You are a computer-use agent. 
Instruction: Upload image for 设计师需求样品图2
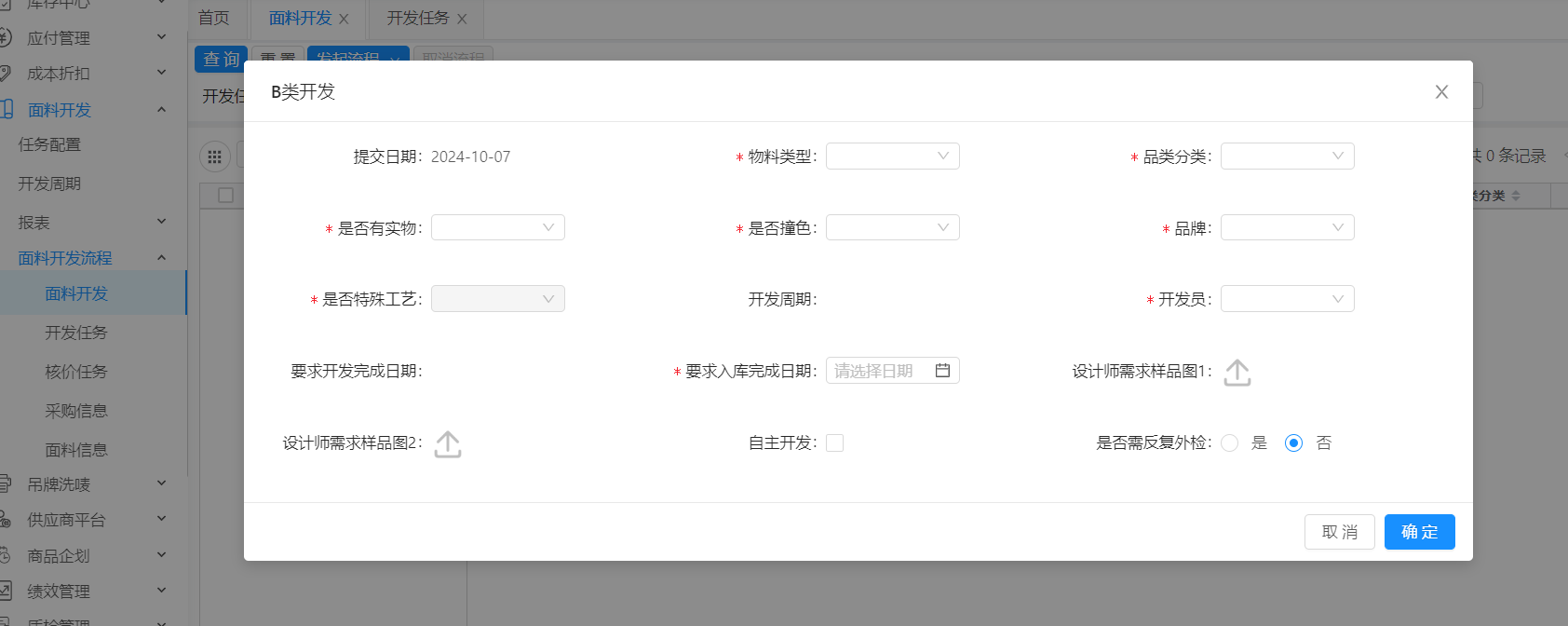pos(448,444)
